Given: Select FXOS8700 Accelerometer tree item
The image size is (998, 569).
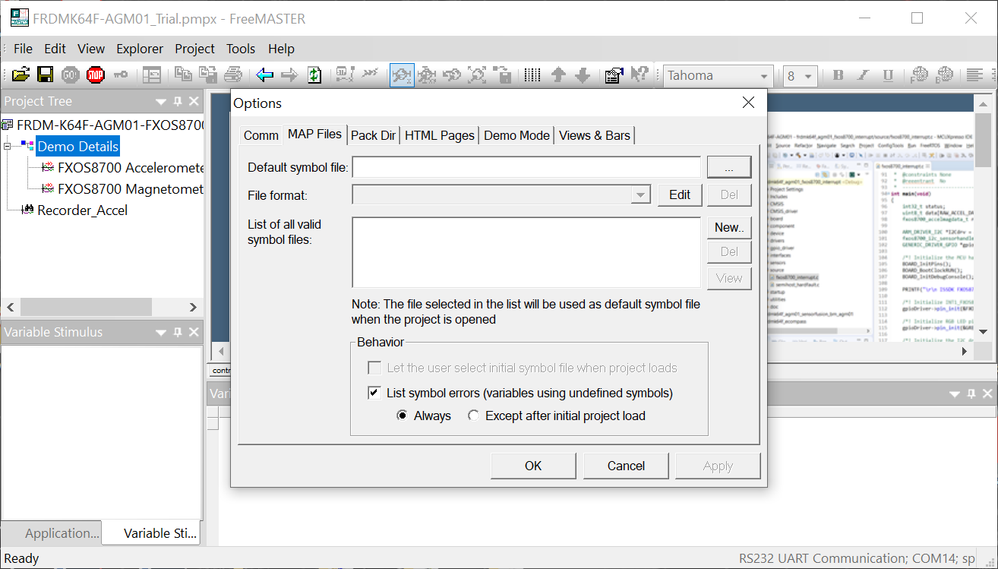Looking at the screenshot, I should pyautogui.click(x=130, y=168).
